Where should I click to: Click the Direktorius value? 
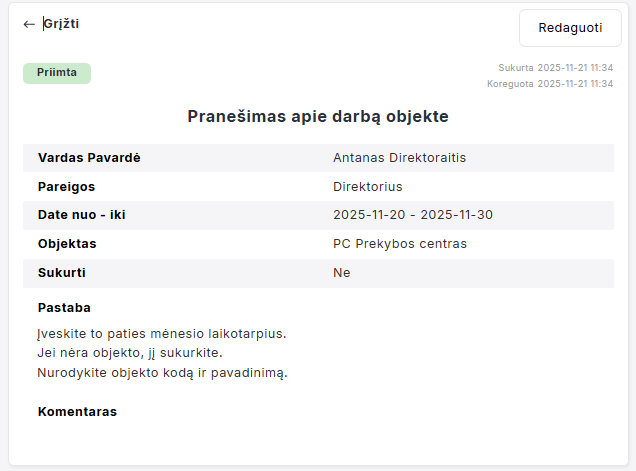pyautogui.click(x=367, y=187)
